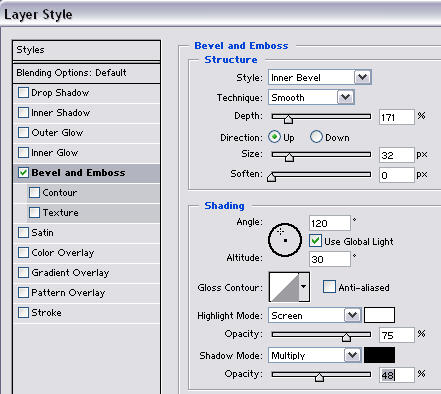441x394 pixels.
Task: Click the Highlight Opacity field showing 75
Action: (x=397, y=335)
